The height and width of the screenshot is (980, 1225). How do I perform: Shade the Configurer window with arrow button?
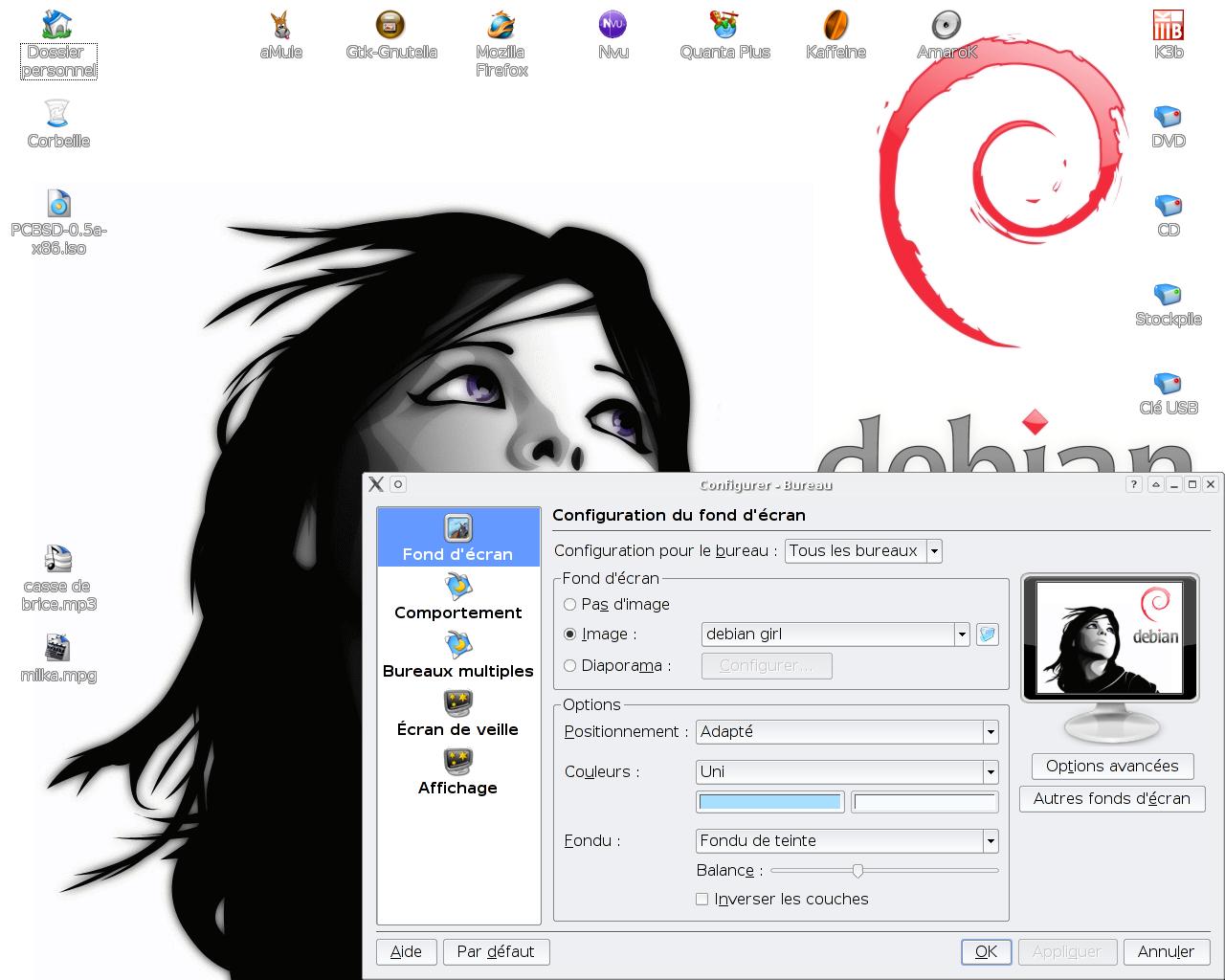1155,484
